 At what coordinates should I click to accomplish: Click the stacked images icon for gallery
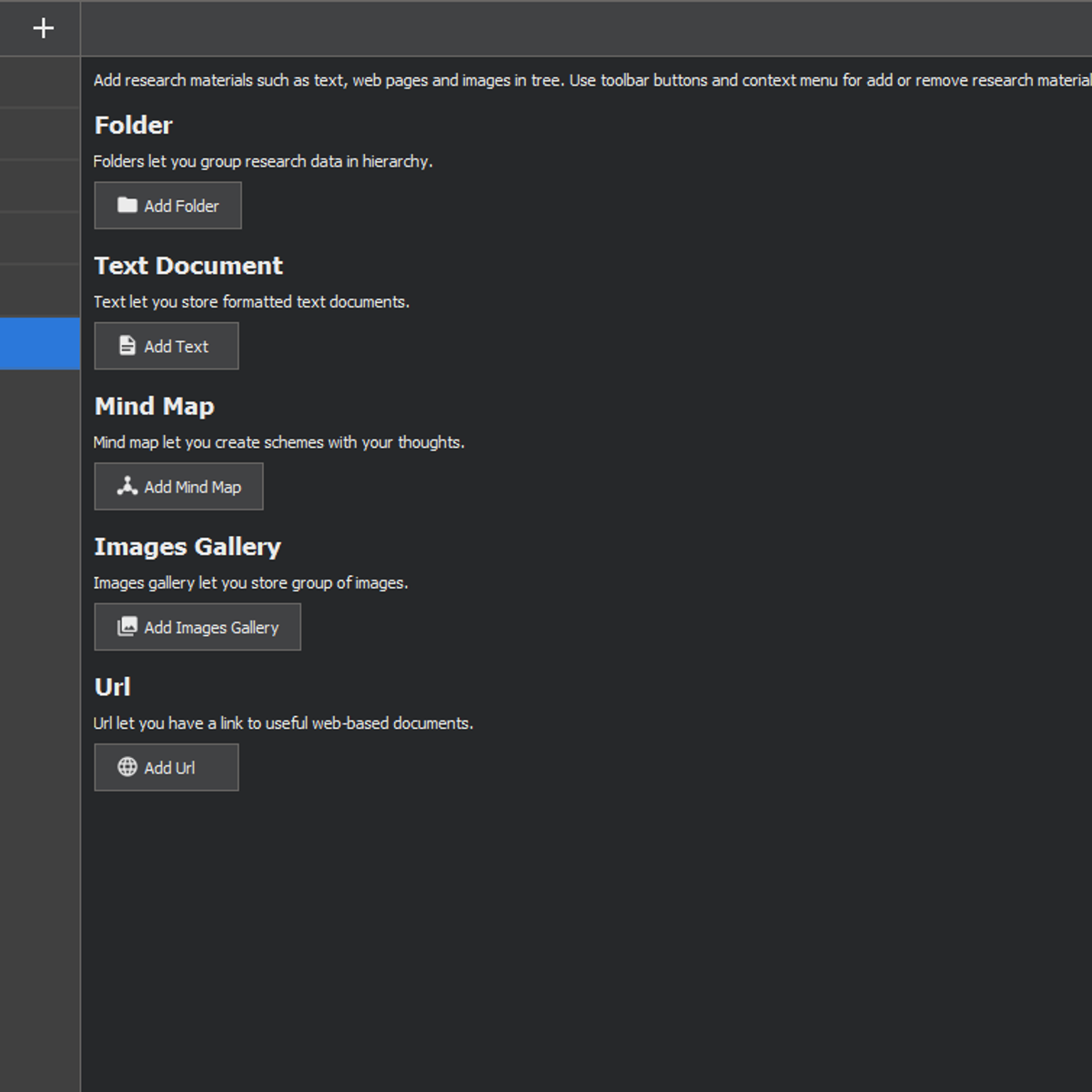(x=127, y=626)
